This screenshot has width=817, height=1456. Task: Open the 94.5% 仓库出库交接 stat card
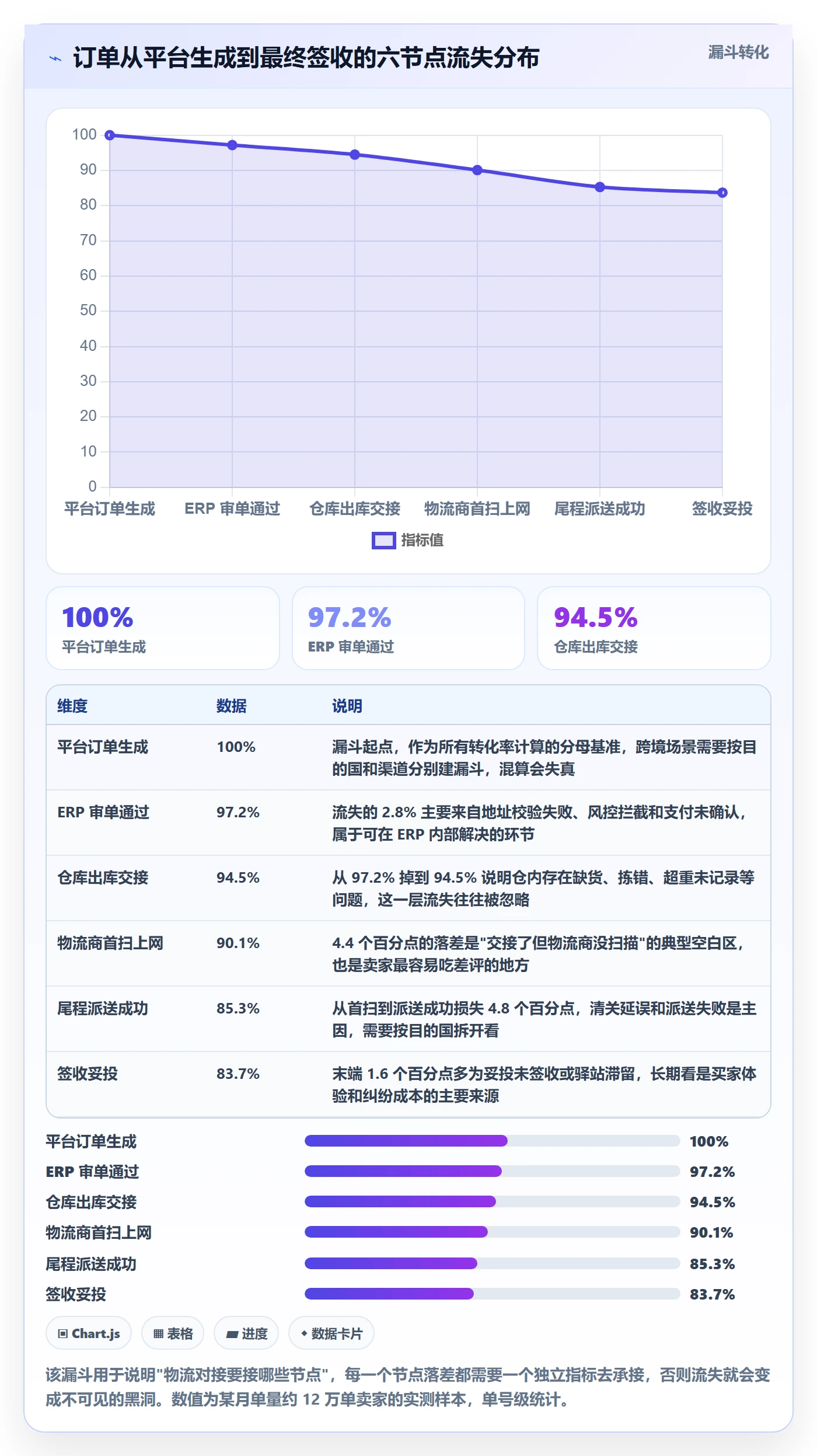(x=654, y=628)
